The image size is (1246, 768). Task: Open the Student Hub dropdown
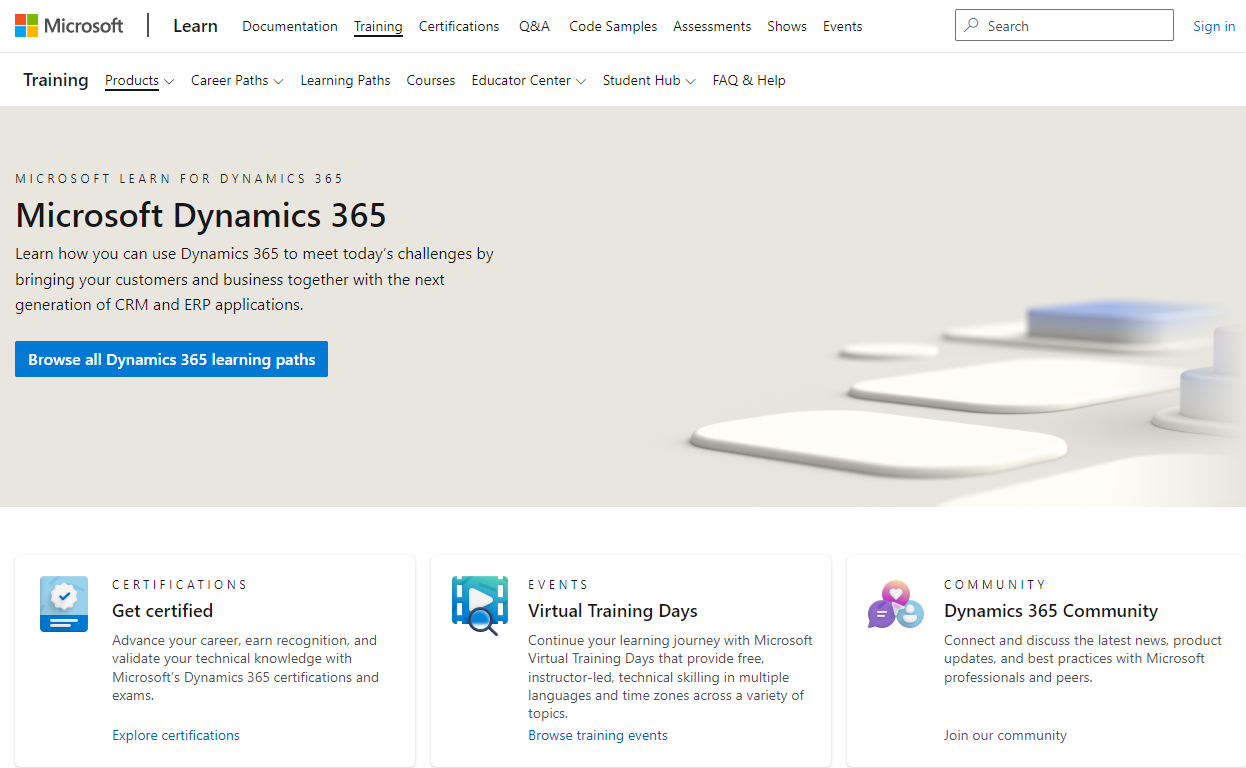coord(649,81)
